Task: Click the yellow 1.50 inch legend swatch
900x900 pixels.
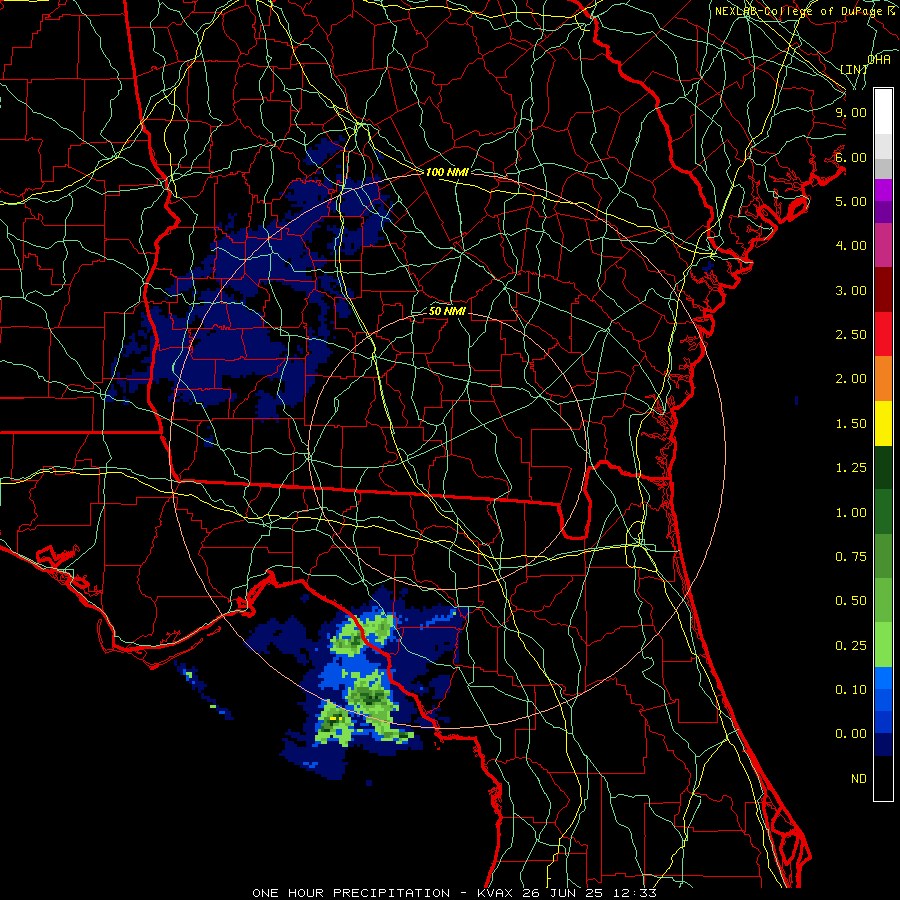Action: (x=883, y=424)
